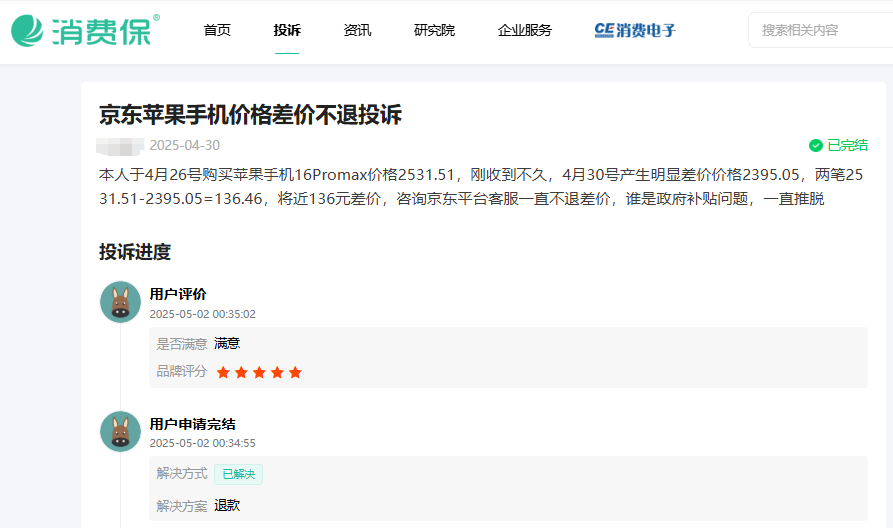The width and height of the screenshot is (893, 528).
Task: Click donkey avatar beside 用户申请完结
Action: point(120,432)
